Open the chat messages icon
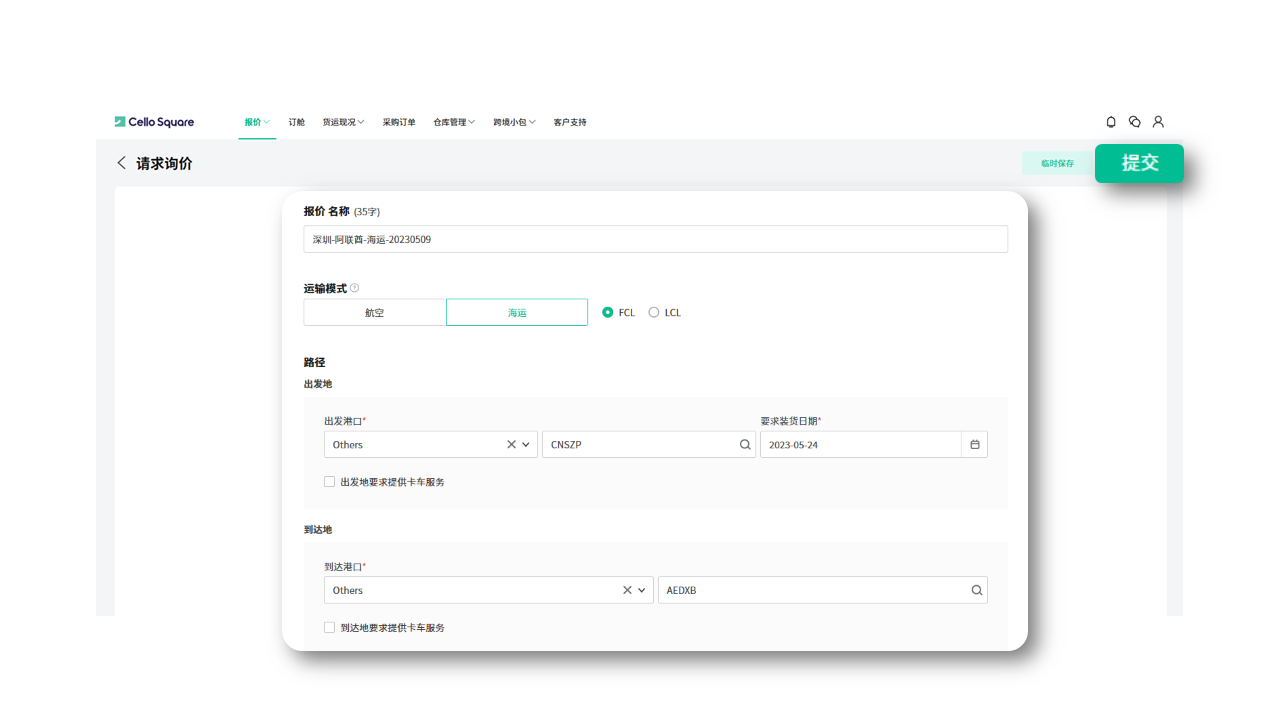The image size is (1280, 720). (1135, 122)
